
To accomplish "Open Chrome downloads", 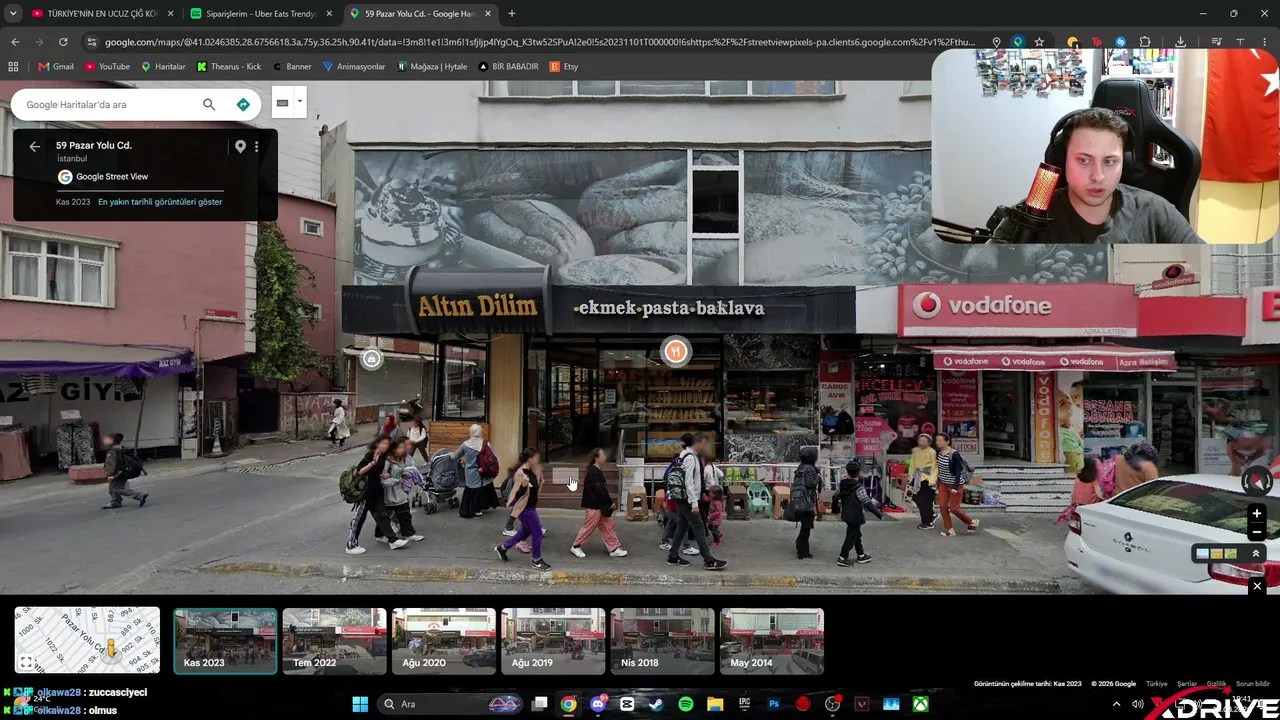I will click(1181, 42).
